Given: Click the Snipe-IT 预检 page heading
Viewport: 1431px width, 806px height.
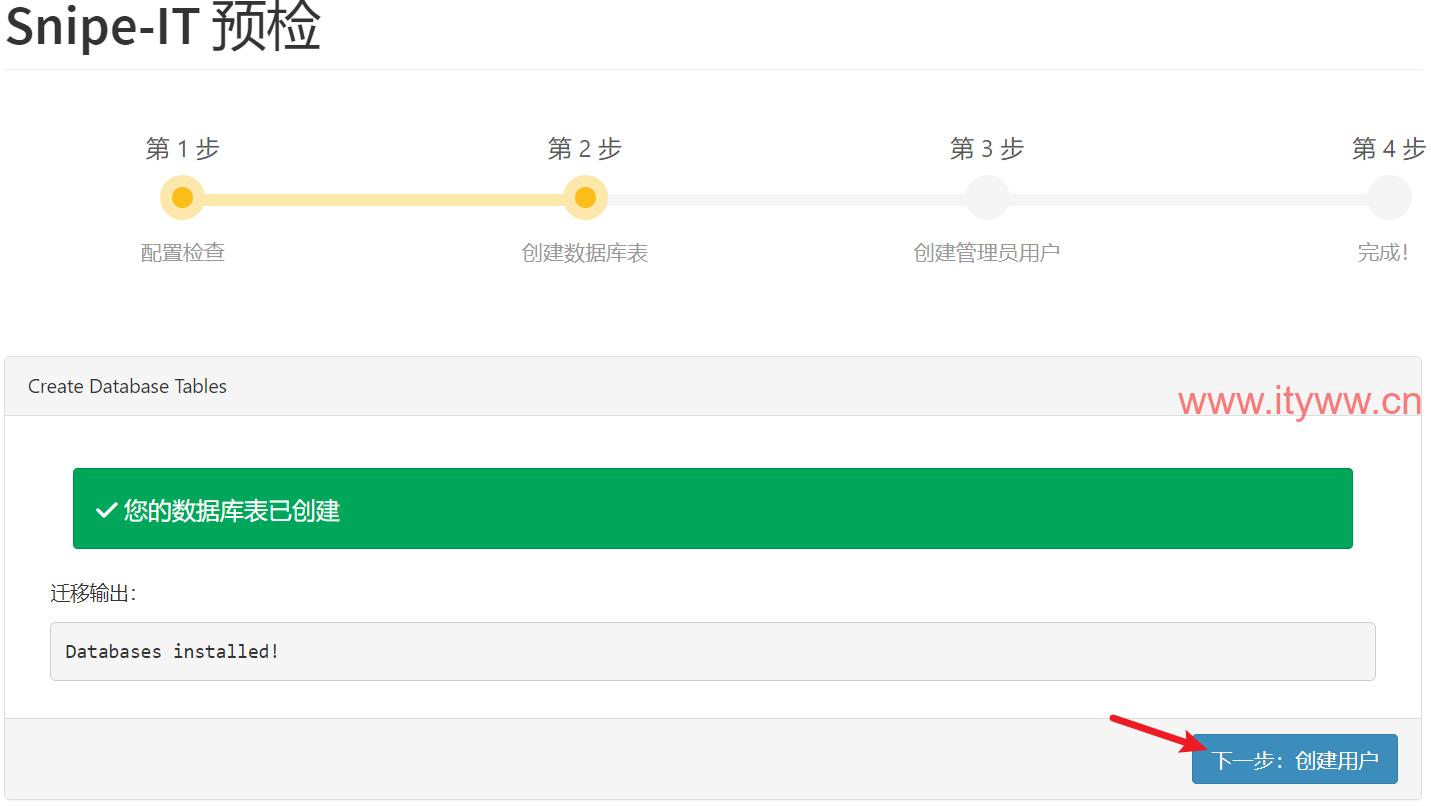Looking at the screenshot, I should (163, 27).
